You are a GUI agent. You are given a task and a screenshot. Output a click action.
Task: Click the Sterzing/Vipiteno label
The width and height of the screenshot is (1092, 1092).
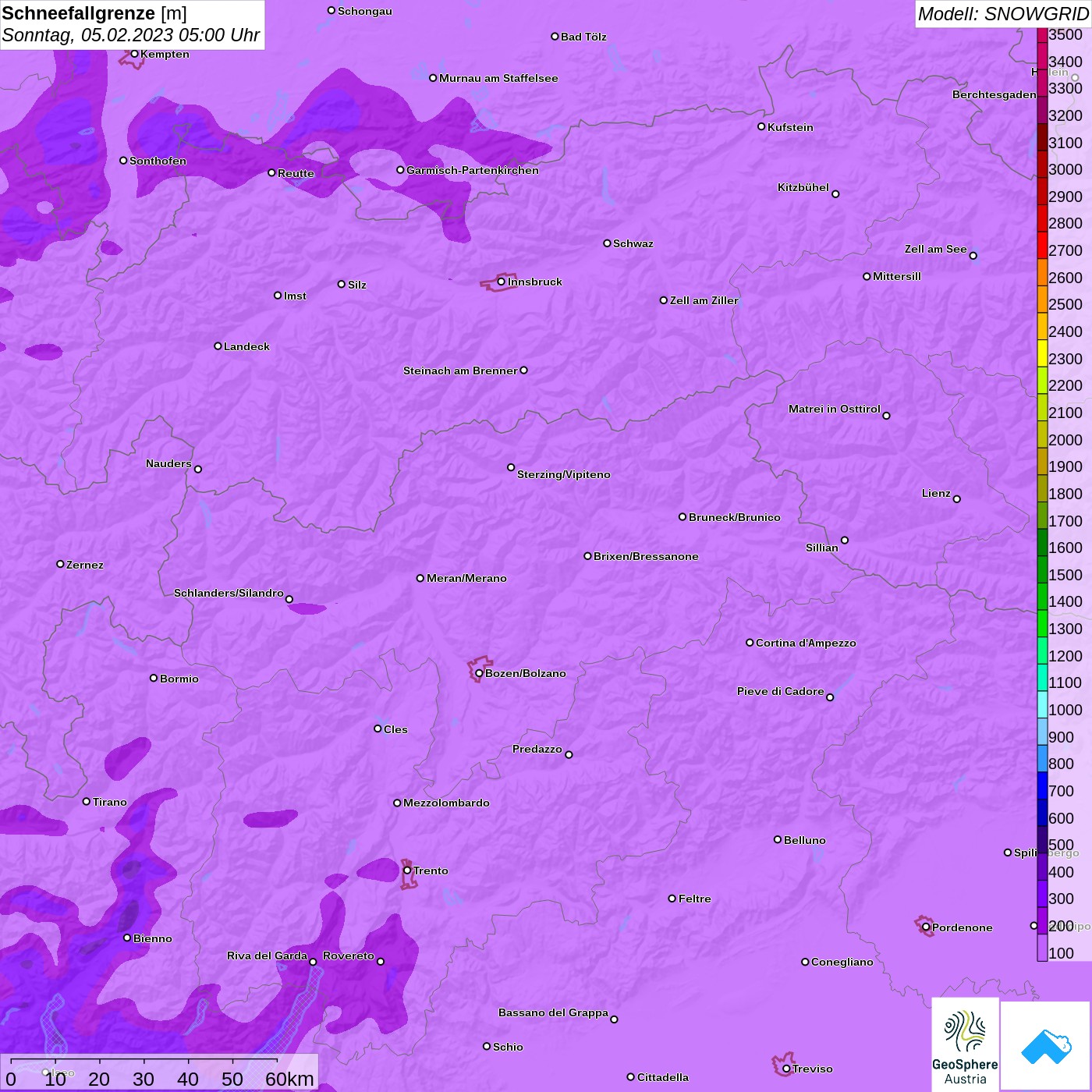pyautogui.click(x=564, y=474)
